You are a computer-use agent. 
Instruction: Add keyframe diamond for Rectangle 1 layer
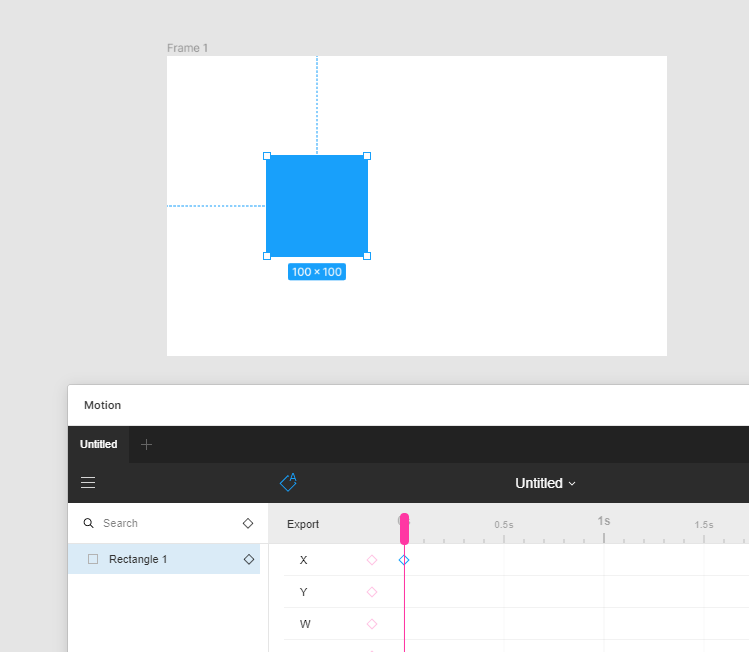[x=249, y=559]
